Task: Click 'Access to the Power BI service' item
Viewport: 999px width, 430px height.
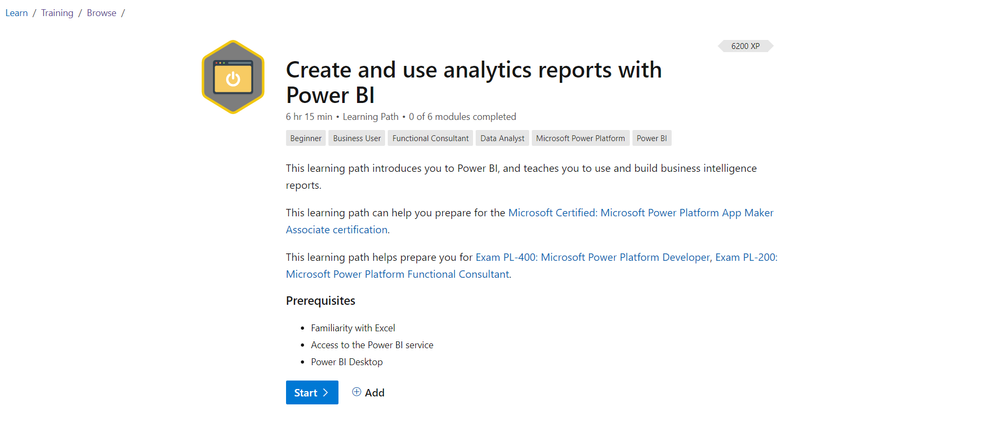Action: pyautogui.click(x=372, y=345)
